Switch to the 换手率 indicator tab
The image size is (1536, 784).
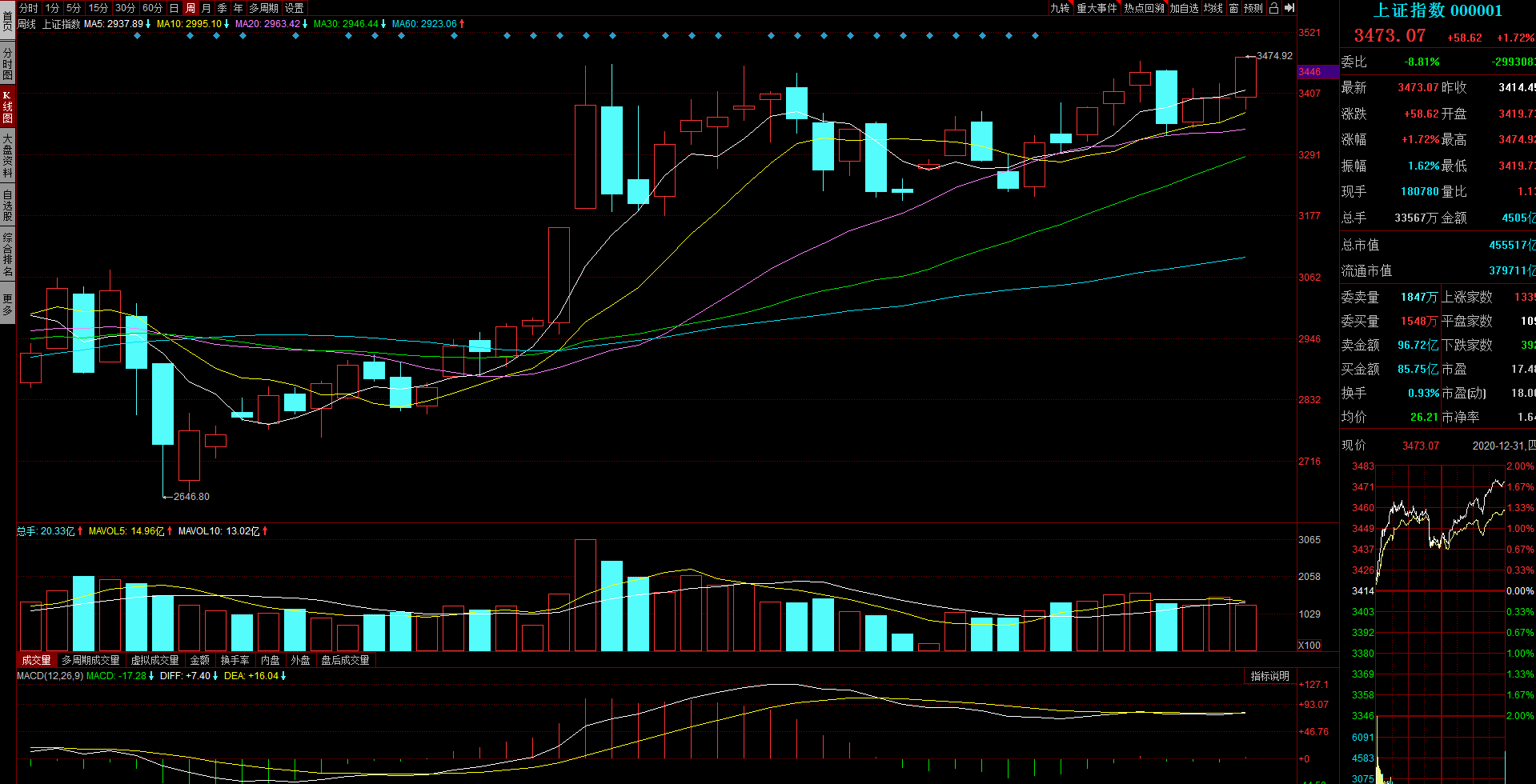point(235,660)
